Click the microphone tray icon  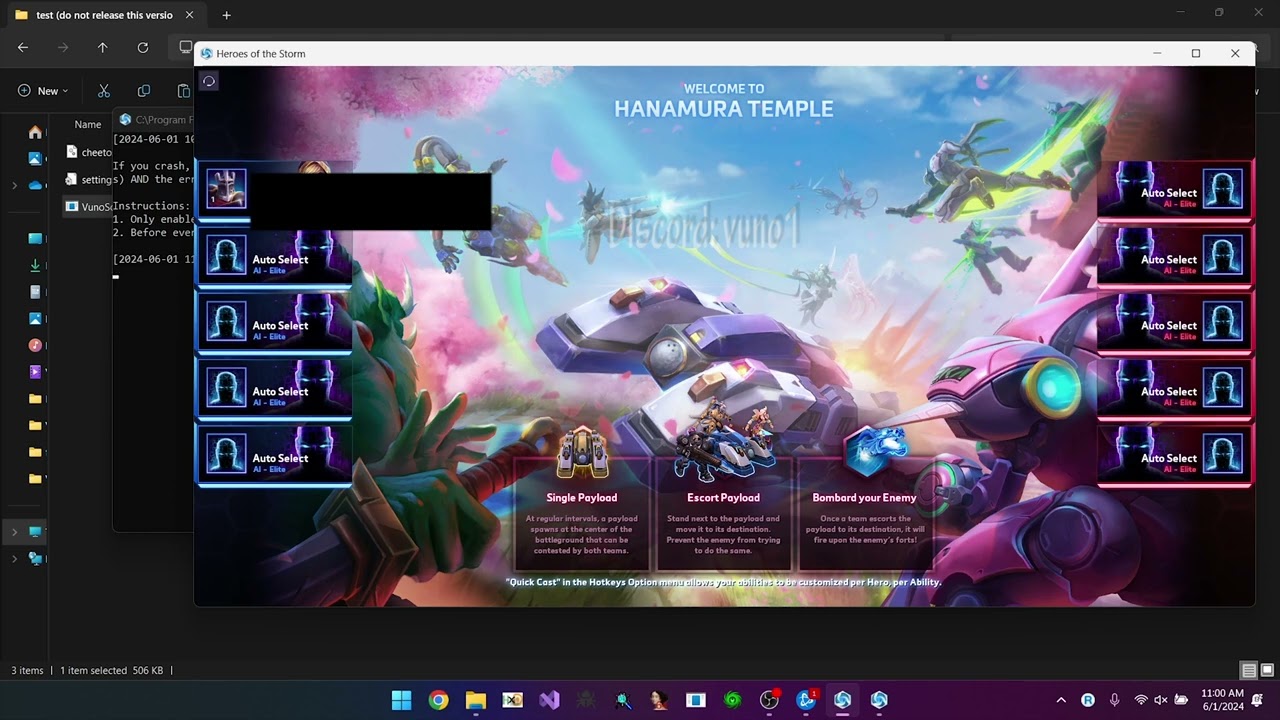click(x=1115, y=700)
